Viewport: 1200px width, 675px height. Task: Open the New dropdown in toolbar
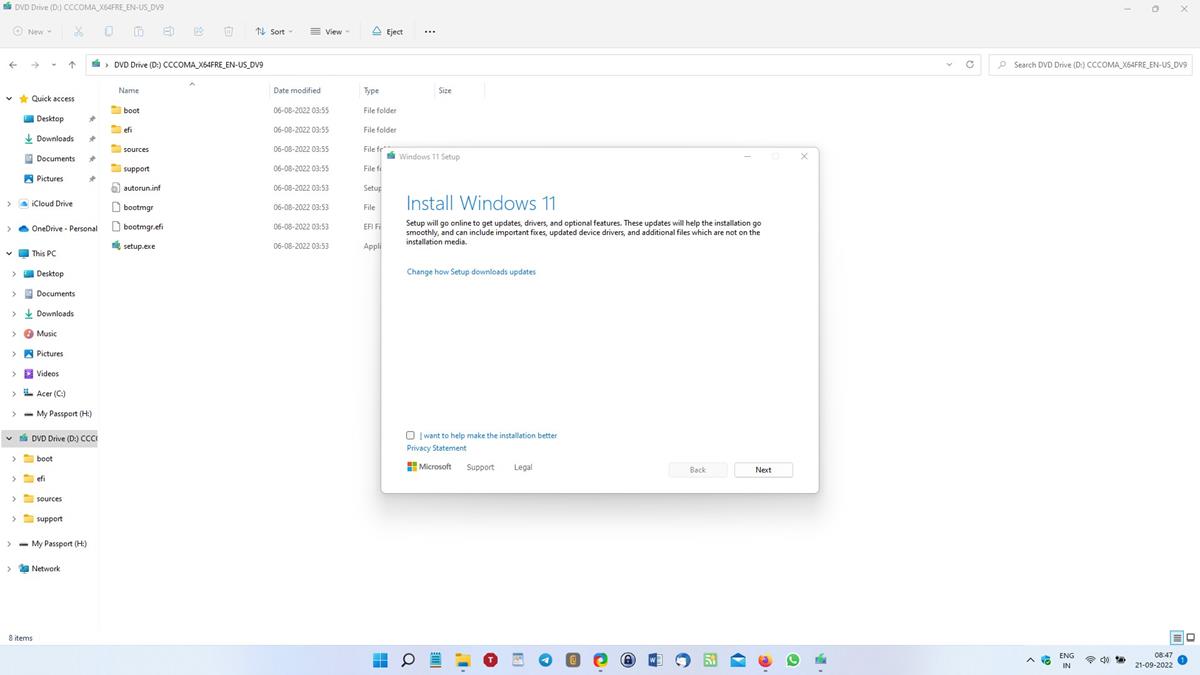(x=32, y=31)
